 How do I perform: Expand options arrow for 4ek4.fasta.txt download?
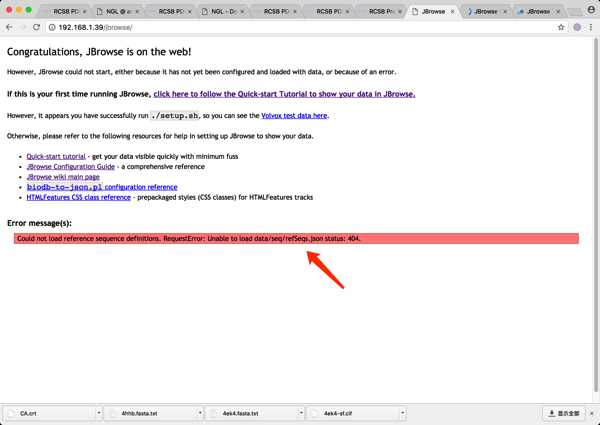pyautogui.click(x=301, y=413)
